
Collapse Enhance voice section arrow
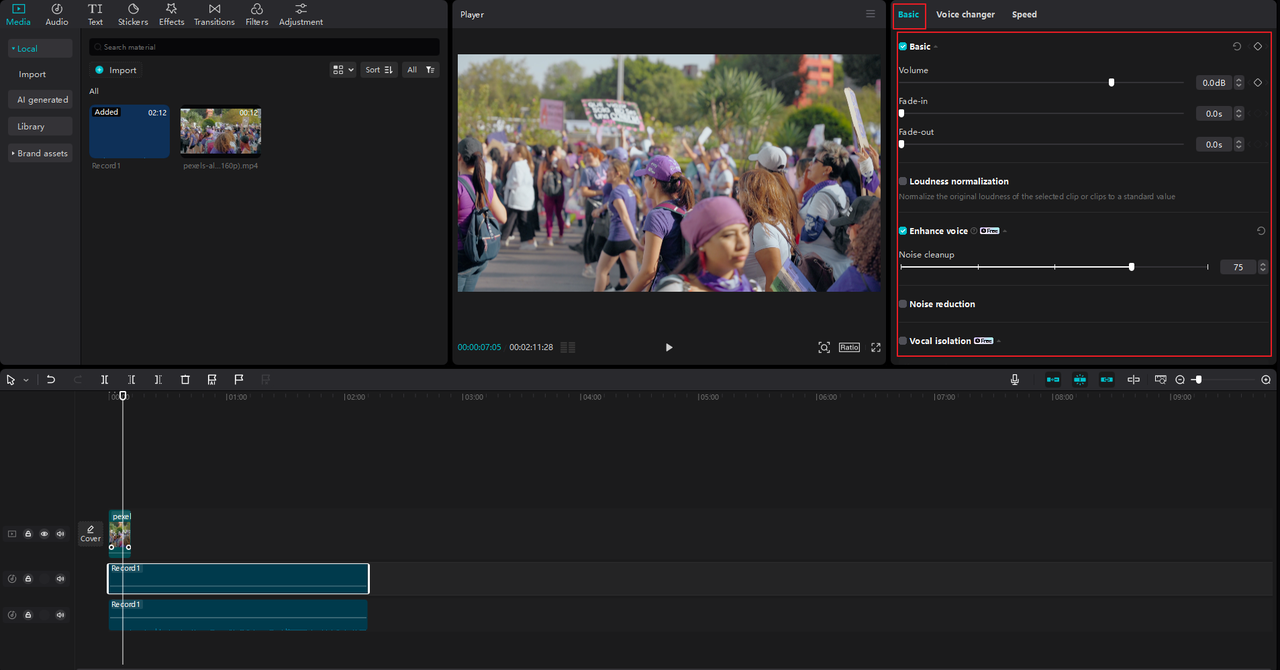pos(1004,231)
